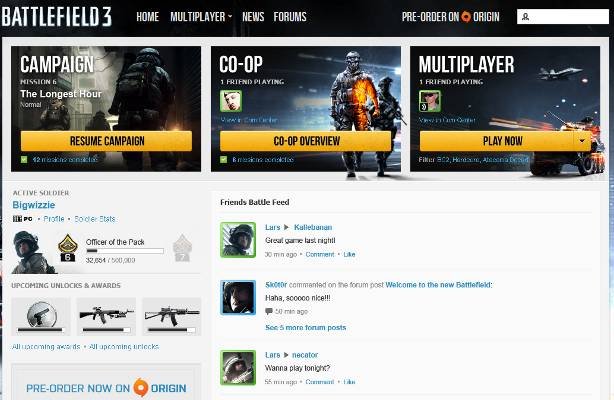Click the Sk0t0r feed avatar
614x400 pixels.
[238, 298]
